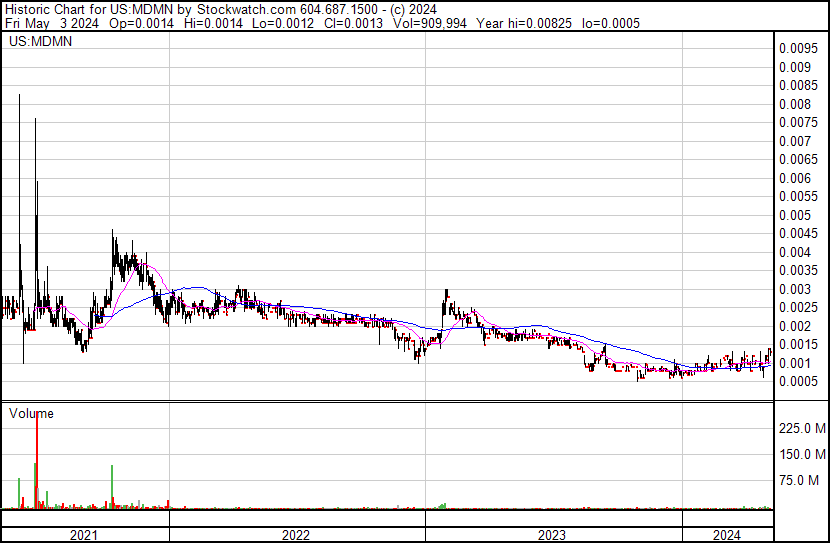The height and width of the screenshot is (543, 830).
Task: Click the 150.0 M volume axis label
Action: coord(803,455)
